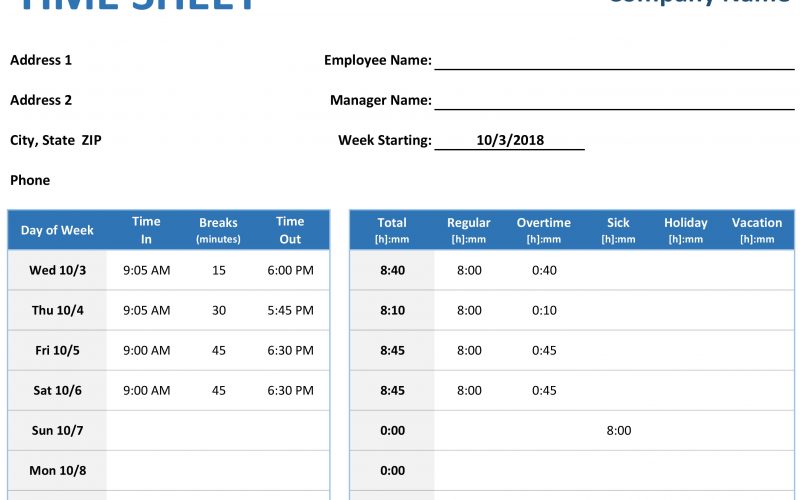Select the City, State ZIP label

[56, 140]
